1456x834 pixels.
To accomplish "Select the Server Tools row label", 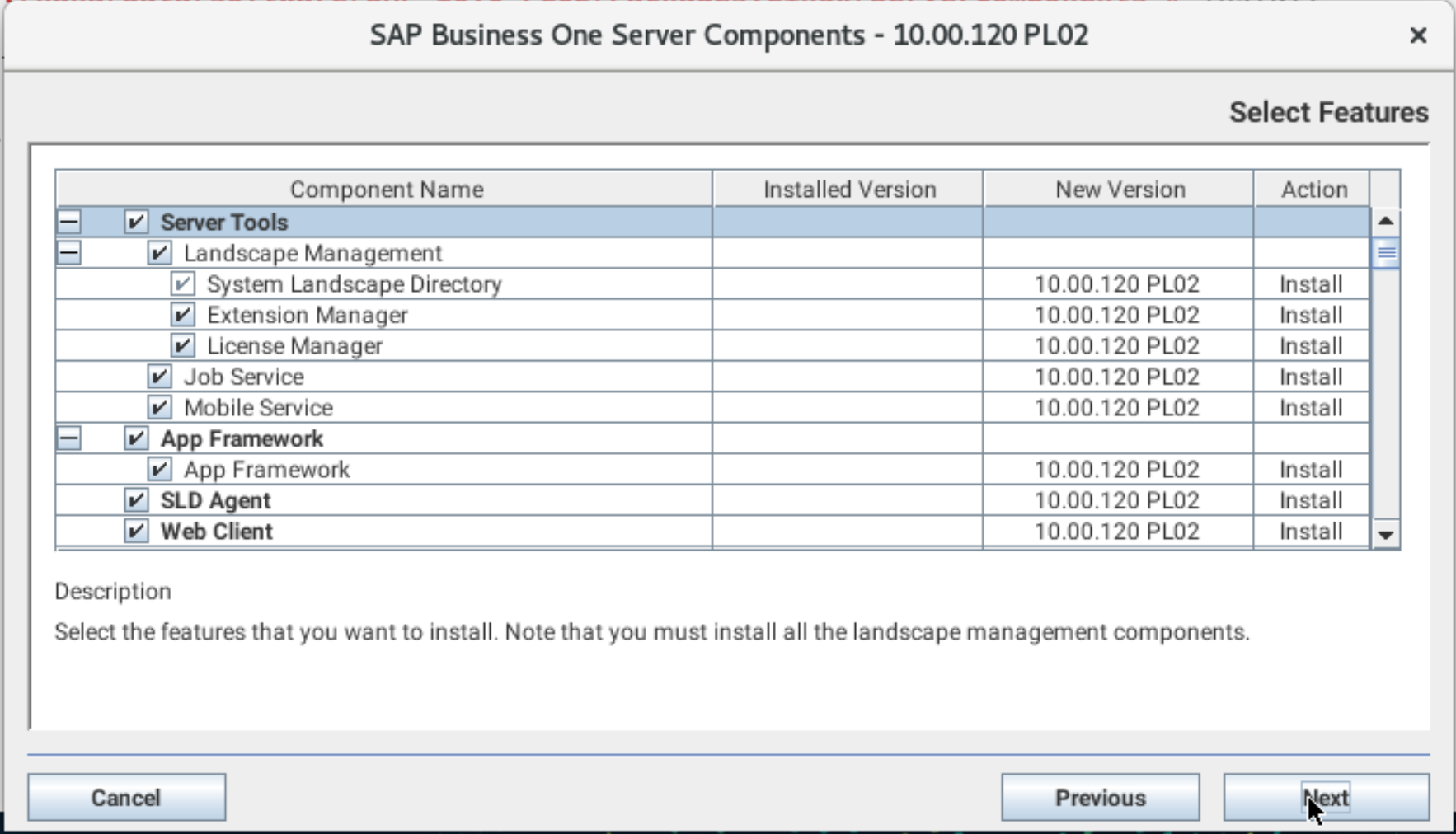I will [x=224, y=222].
